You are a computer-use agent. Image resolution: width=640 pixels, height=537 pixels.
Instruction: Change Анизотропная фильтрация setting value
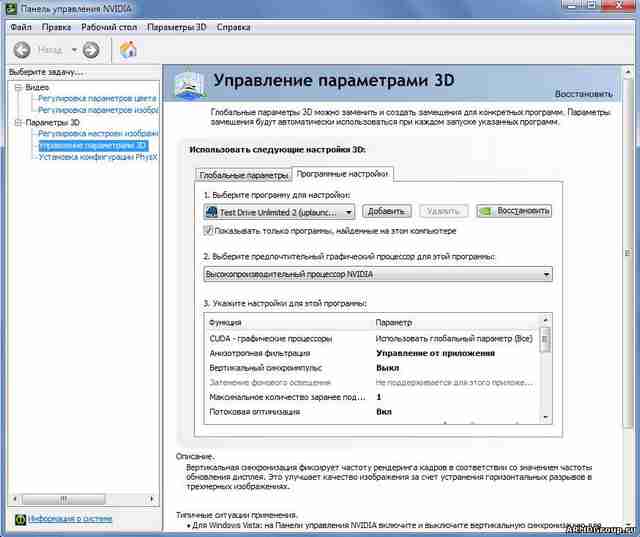[435, 353]
